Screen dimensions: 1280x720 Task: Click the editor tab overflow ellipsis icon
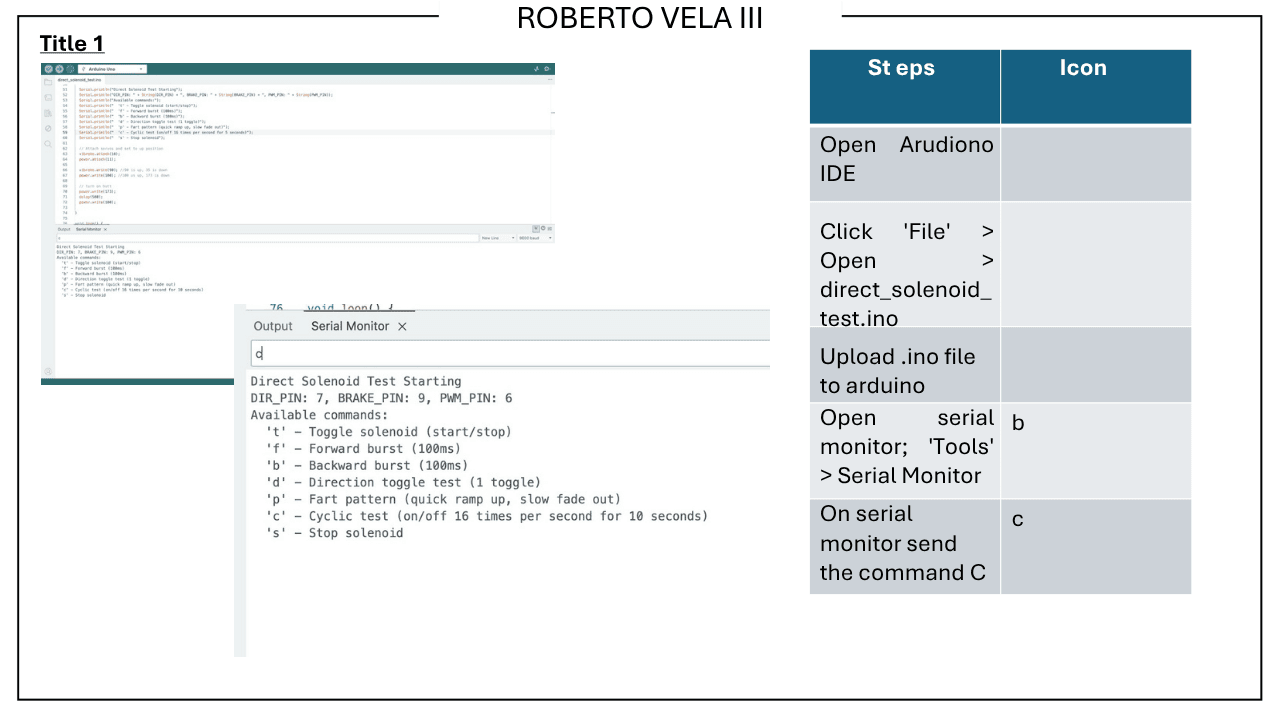[x=550, y=79]
